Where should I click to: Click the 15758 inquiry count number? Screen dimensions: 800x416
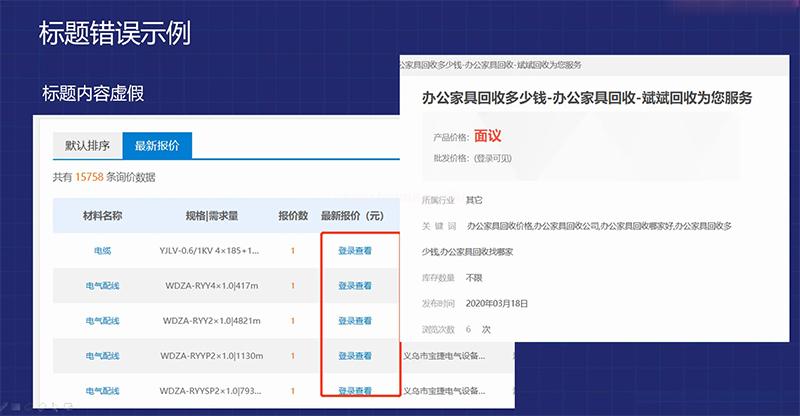[90, 178]
